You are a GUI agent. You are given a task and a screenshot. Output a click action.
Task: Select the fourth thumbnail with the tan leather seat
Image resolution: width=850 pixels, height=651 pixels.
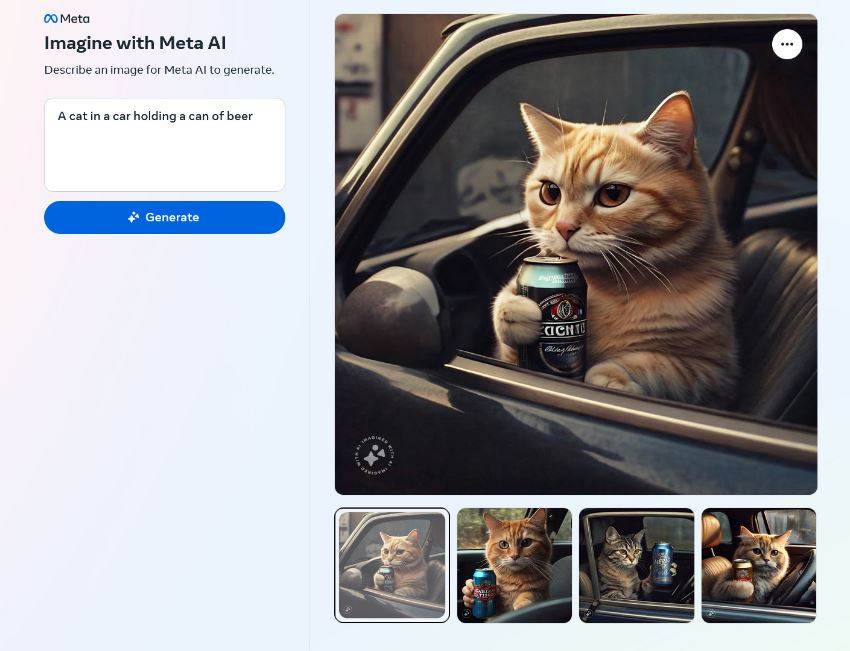[x=758, y=565]
